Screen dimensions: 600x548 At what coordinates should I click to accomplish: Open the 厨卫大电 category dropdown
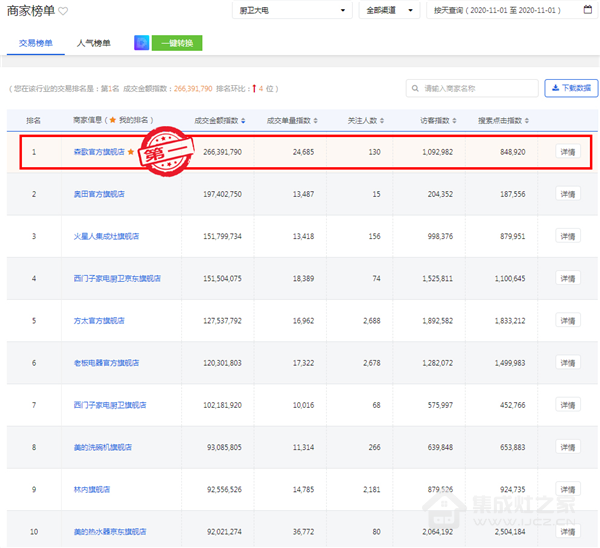(292, 10)
